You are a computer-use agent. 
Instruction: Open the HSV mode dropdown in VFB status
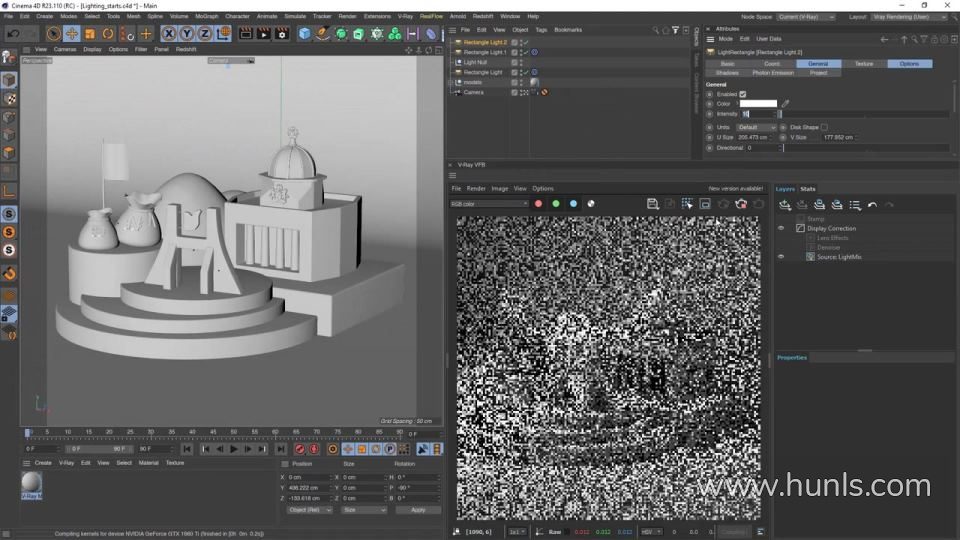pos(650,532)
